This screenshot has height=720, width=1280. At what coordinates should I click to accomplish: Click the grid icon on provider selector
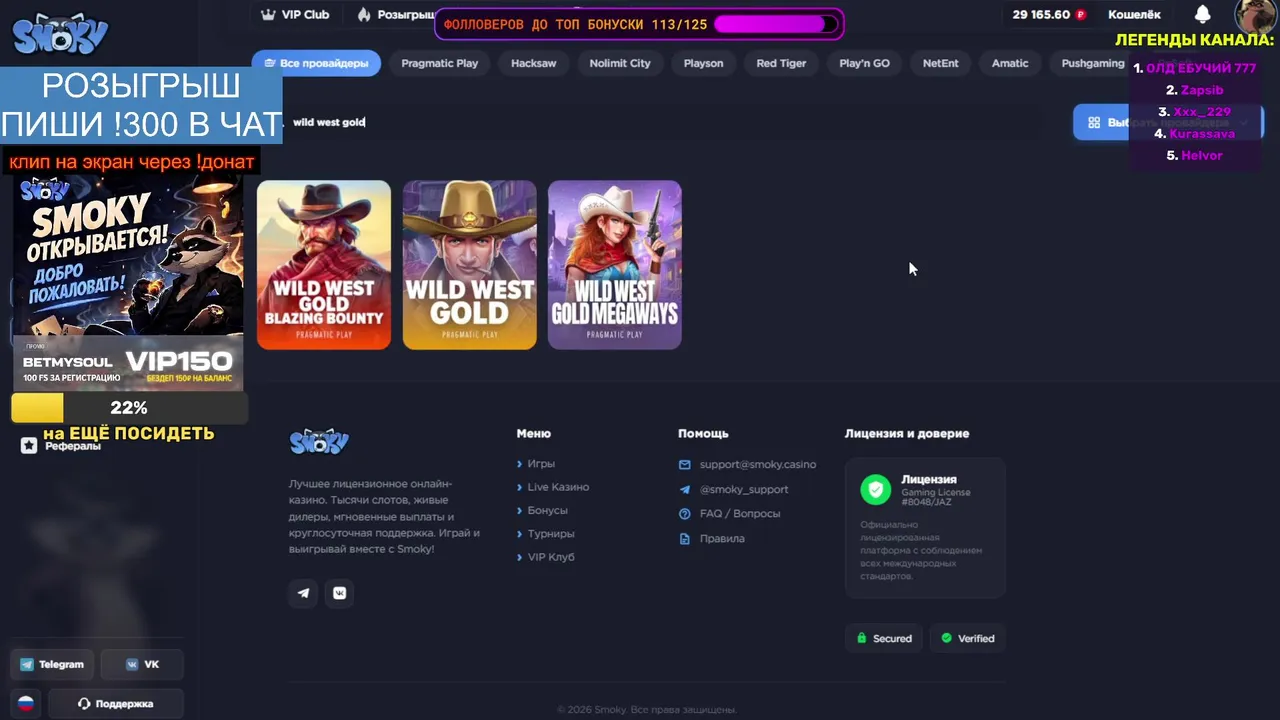coord(1094,123)
